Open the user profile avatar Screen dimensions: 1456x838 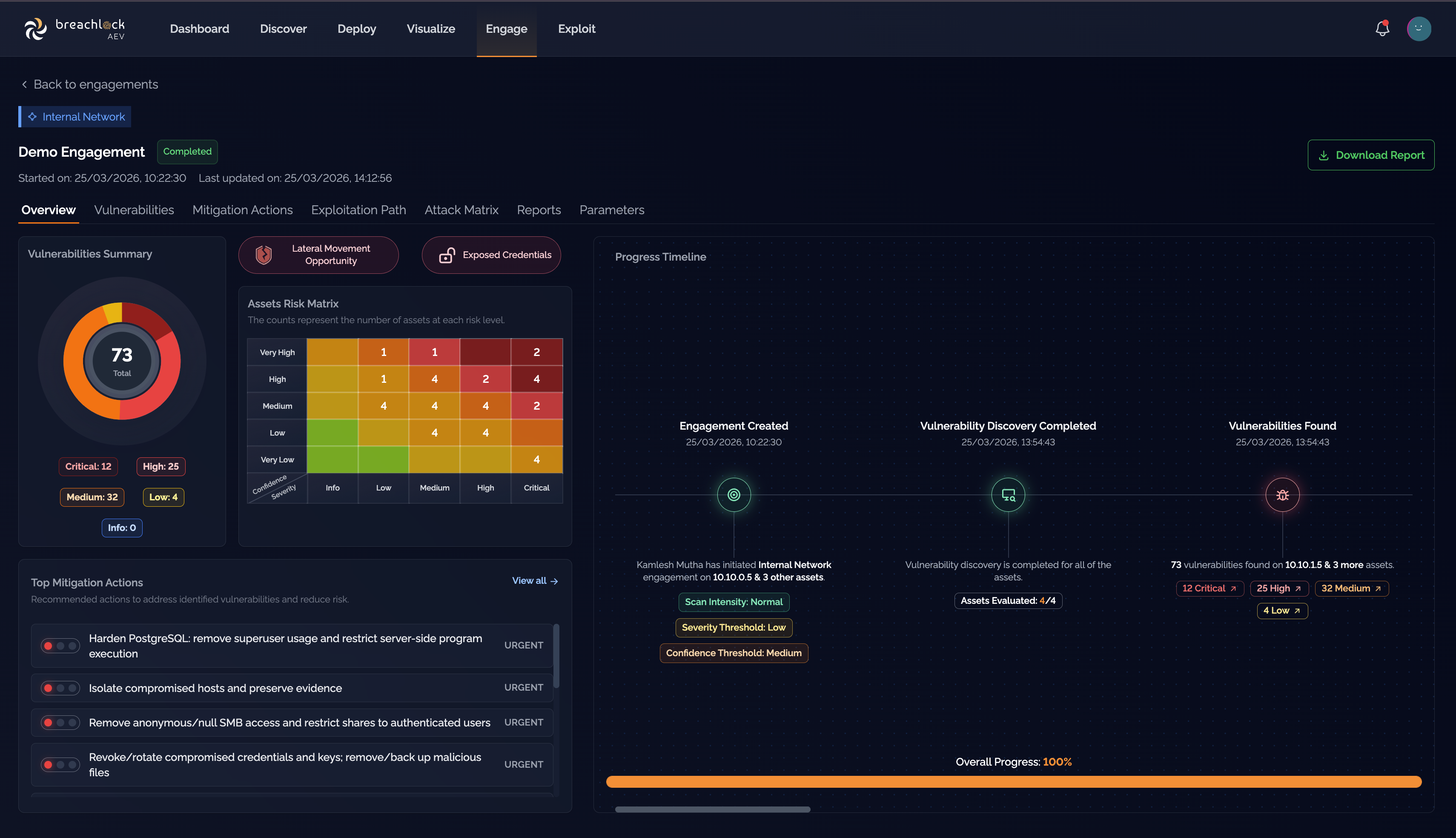point(1419,29)
